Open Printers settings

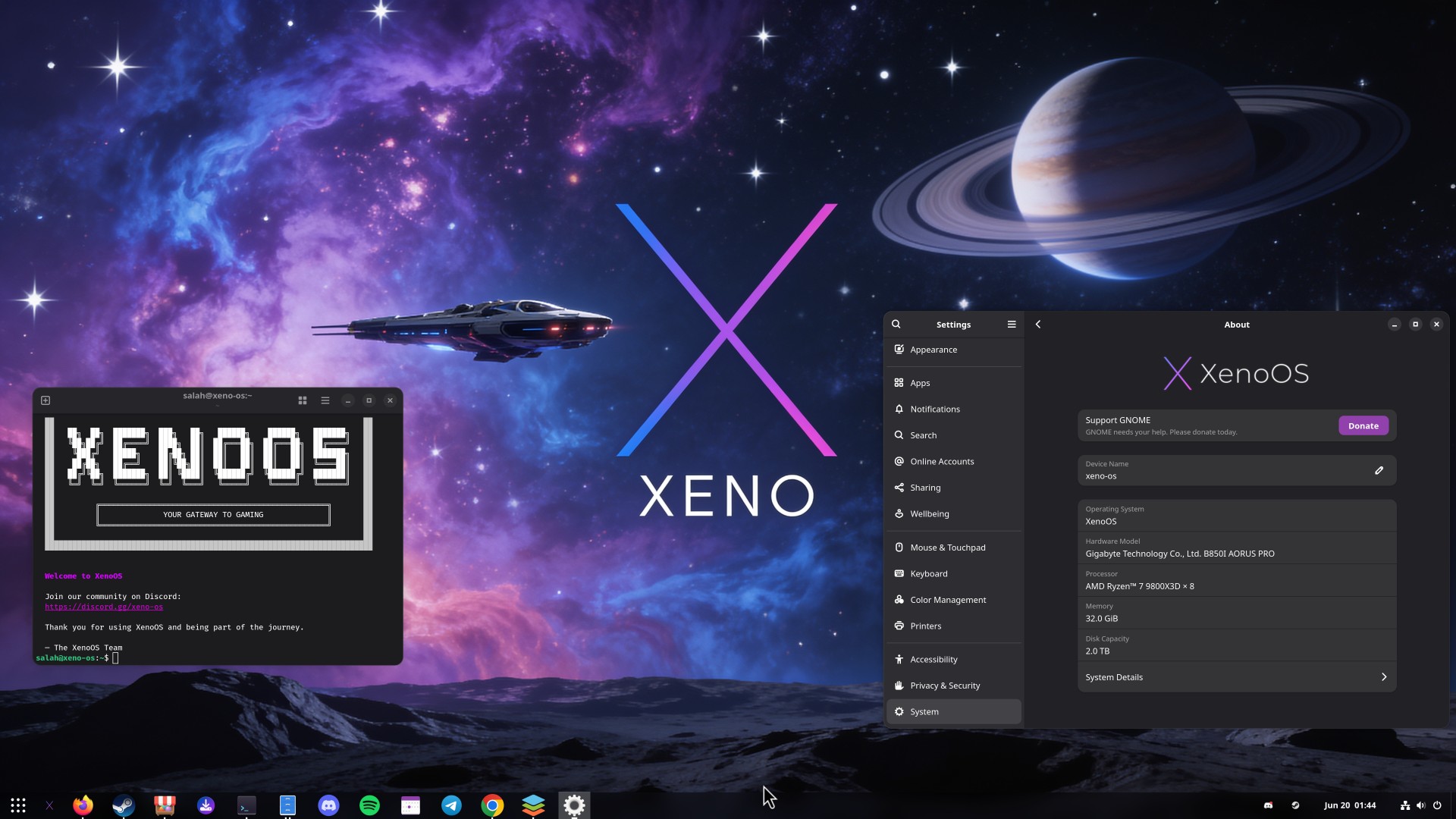point(954,626)
